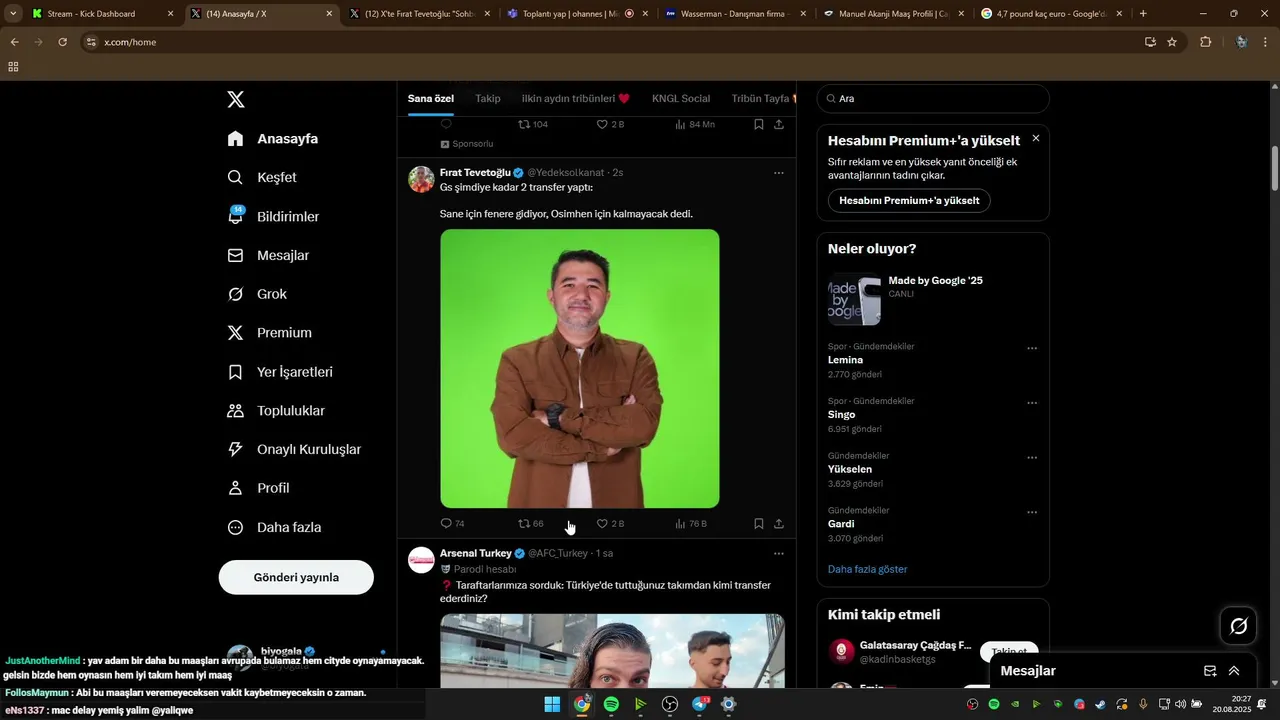Open more menu on Arsenal Turkey post
The width and height of the screenshot is (1280, 720).
[779, 553]
